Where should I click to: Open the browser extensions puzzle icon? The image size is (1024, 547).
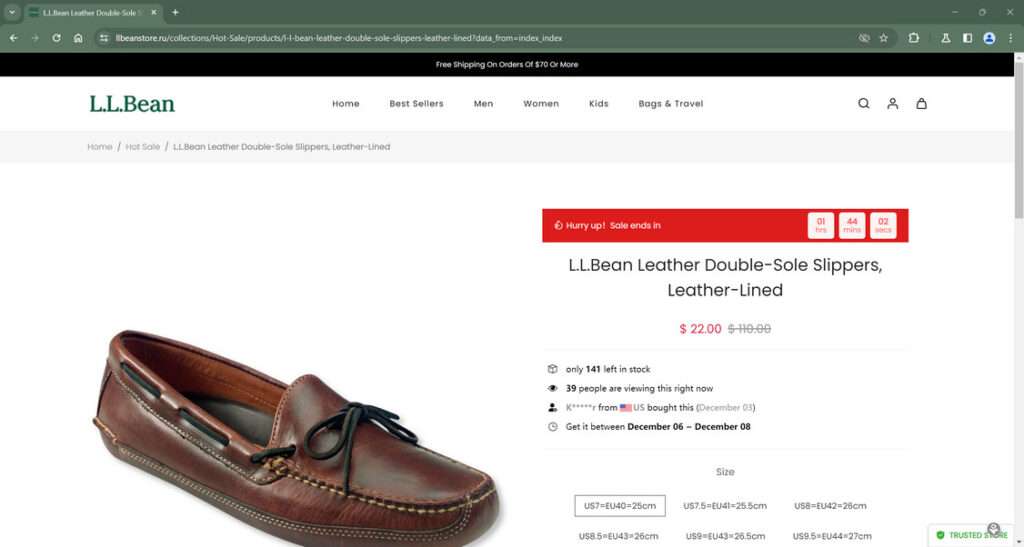(x=913, y=38)
